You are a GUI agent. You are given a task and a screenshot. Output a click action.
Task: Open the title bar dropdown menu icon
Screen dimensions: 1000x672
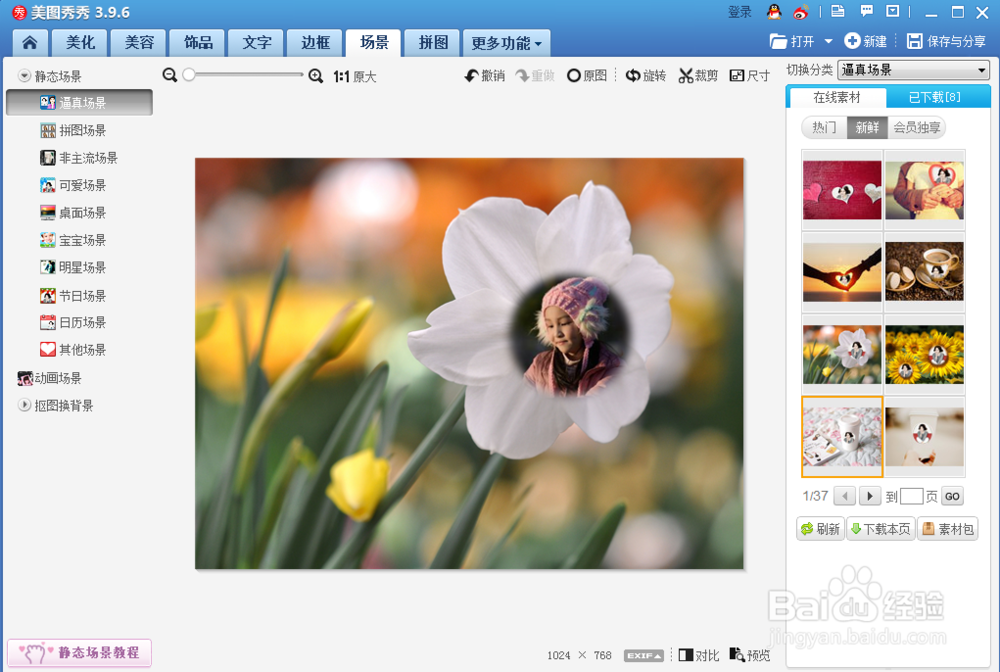tap(893, 11)
